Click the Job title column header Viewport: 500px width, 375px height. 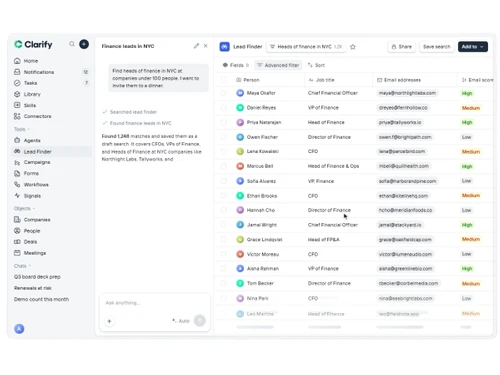[322, 80]
